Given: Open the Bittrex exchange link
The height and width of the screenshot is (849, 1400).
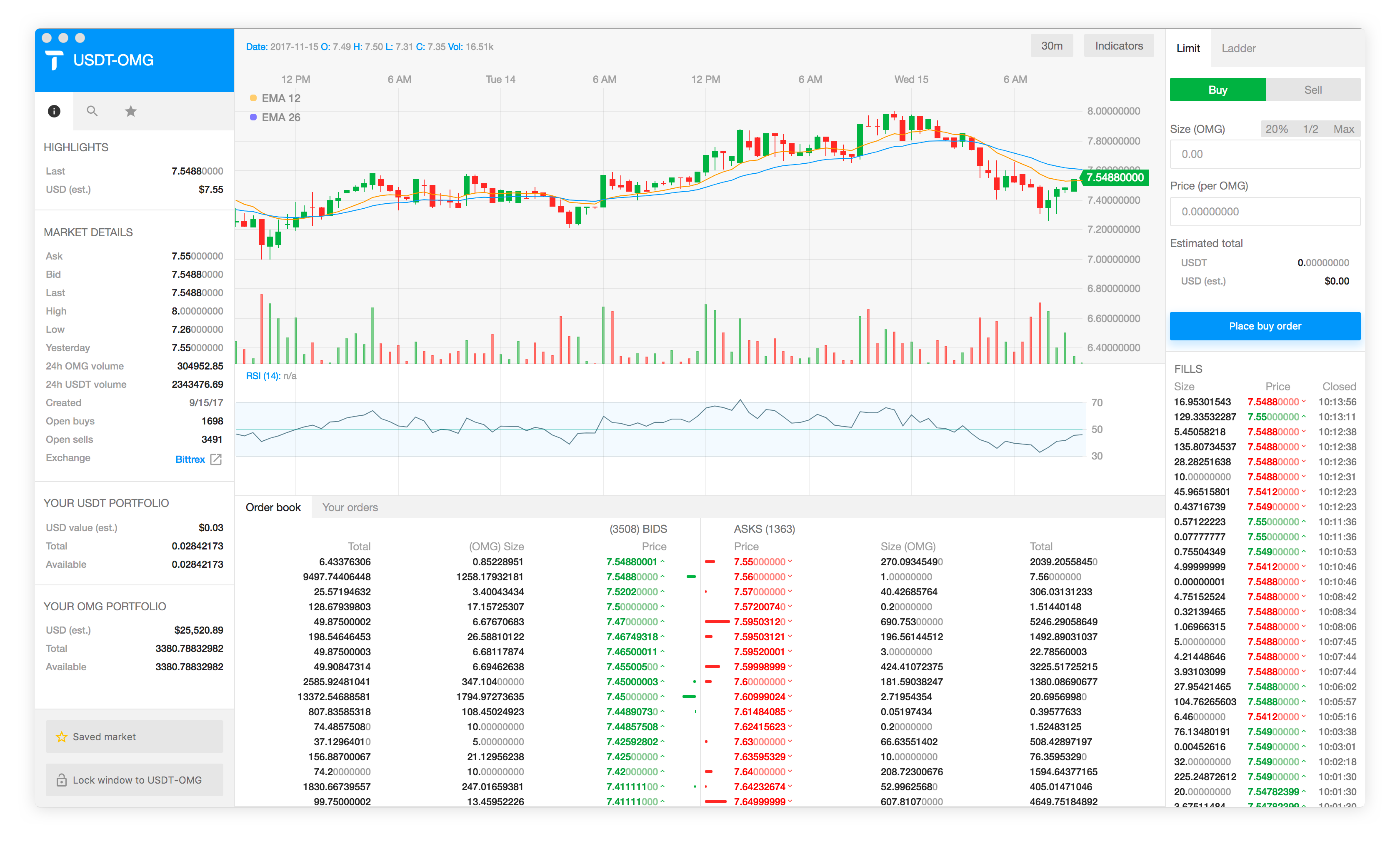Looking at the screenshot, I should [190, 459].
